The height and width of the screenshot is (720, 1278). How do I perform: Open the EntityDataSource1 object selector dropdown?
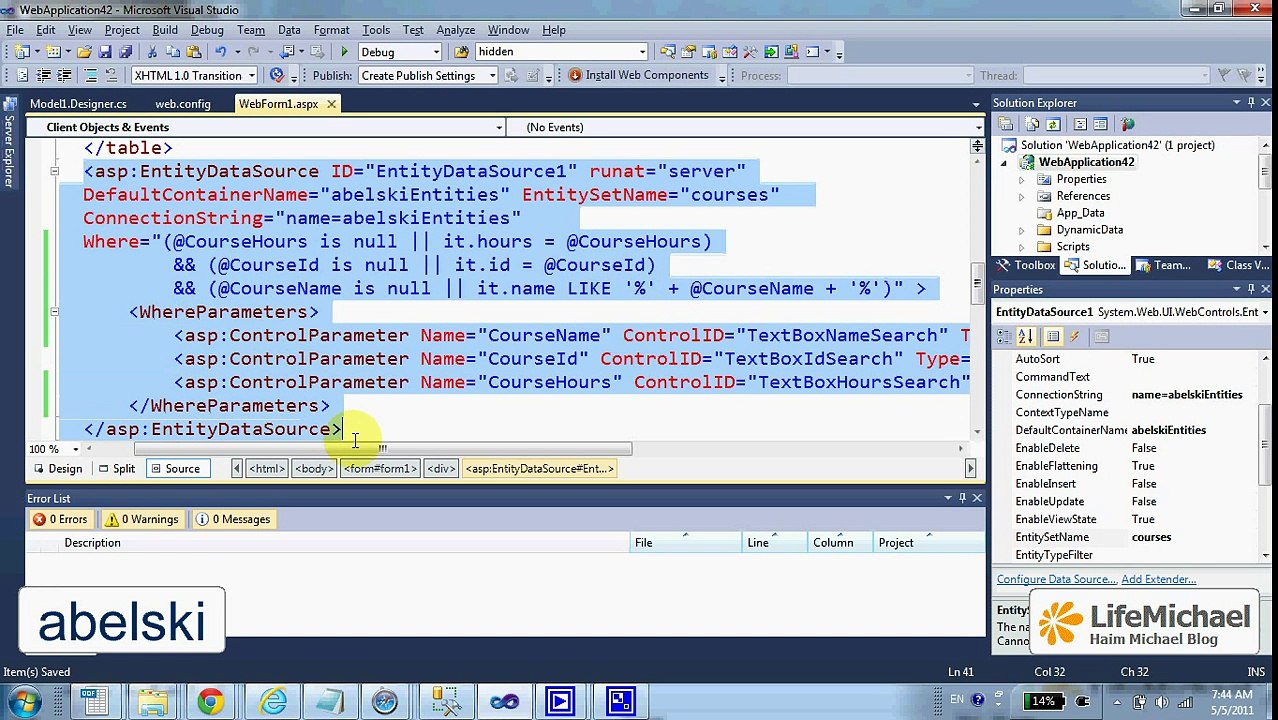coord(1265,312)
